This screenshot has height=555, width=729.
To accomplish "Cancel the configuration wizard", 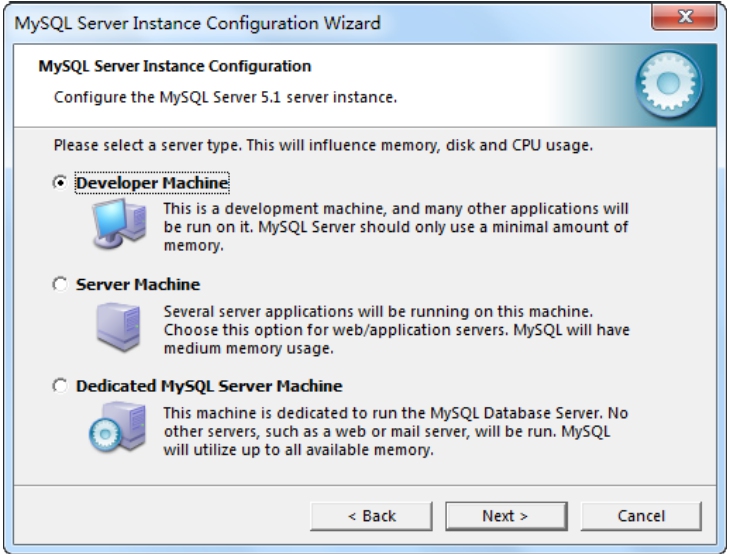I will [641, 516].
